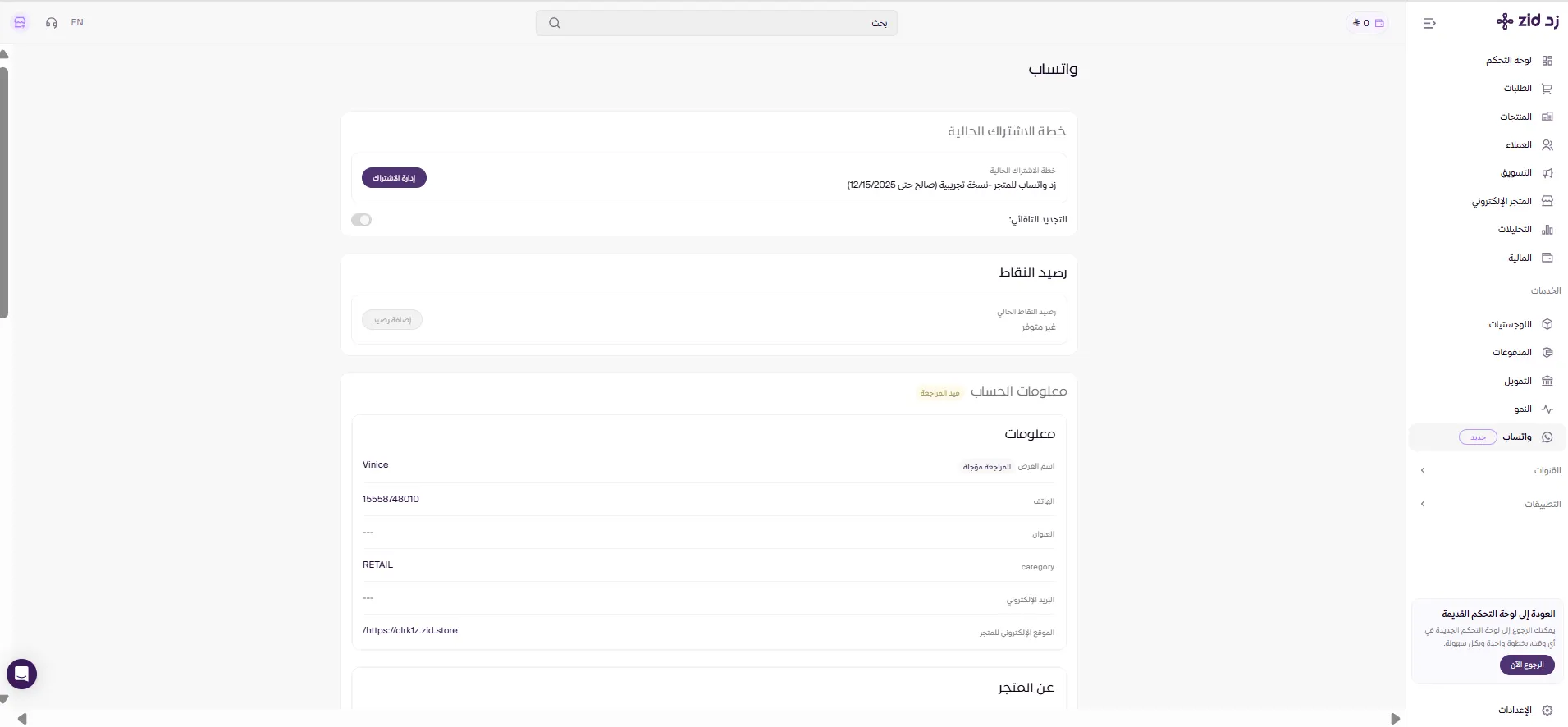Click the page title واتساب heading
The image size is (1568, 727).
pyautogui.click(x=1053, y=70)
